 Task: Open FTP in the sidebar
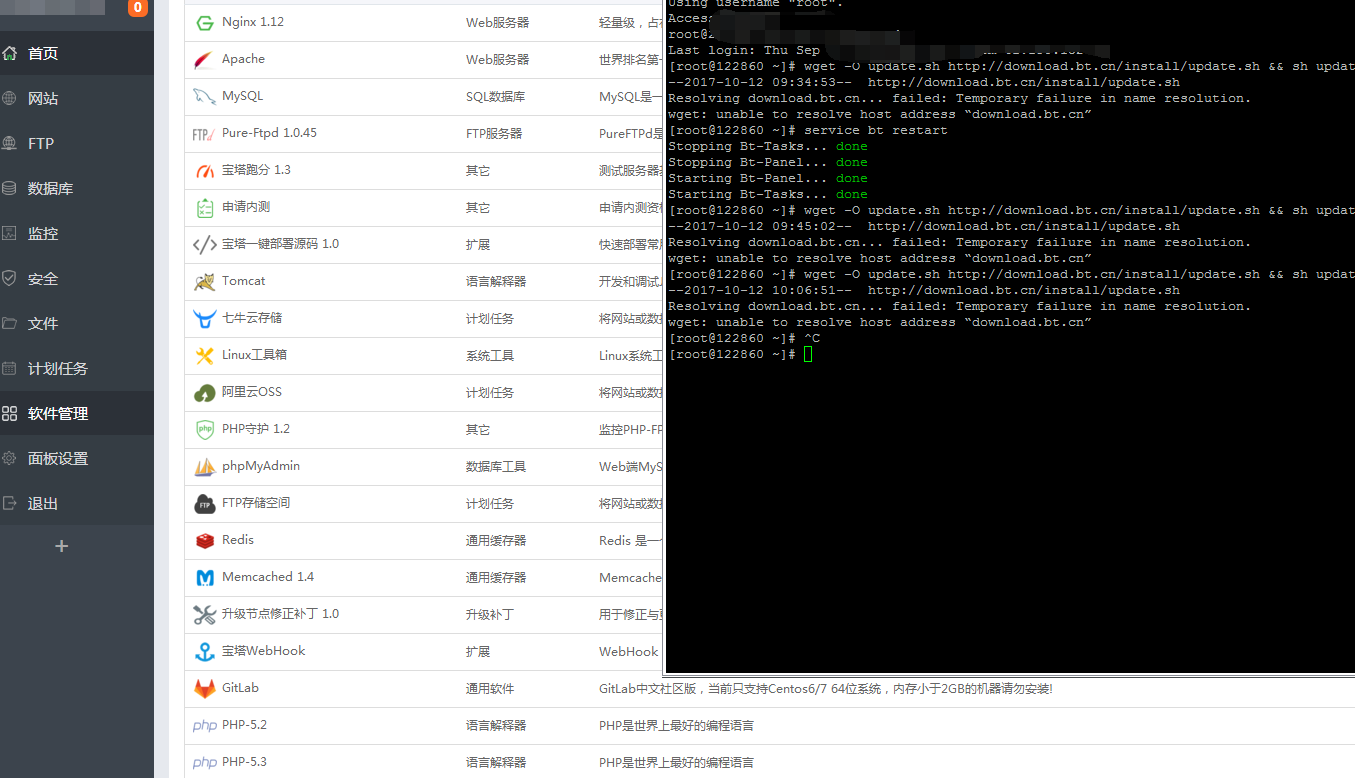pyautogui.click(x=77, y=143)
